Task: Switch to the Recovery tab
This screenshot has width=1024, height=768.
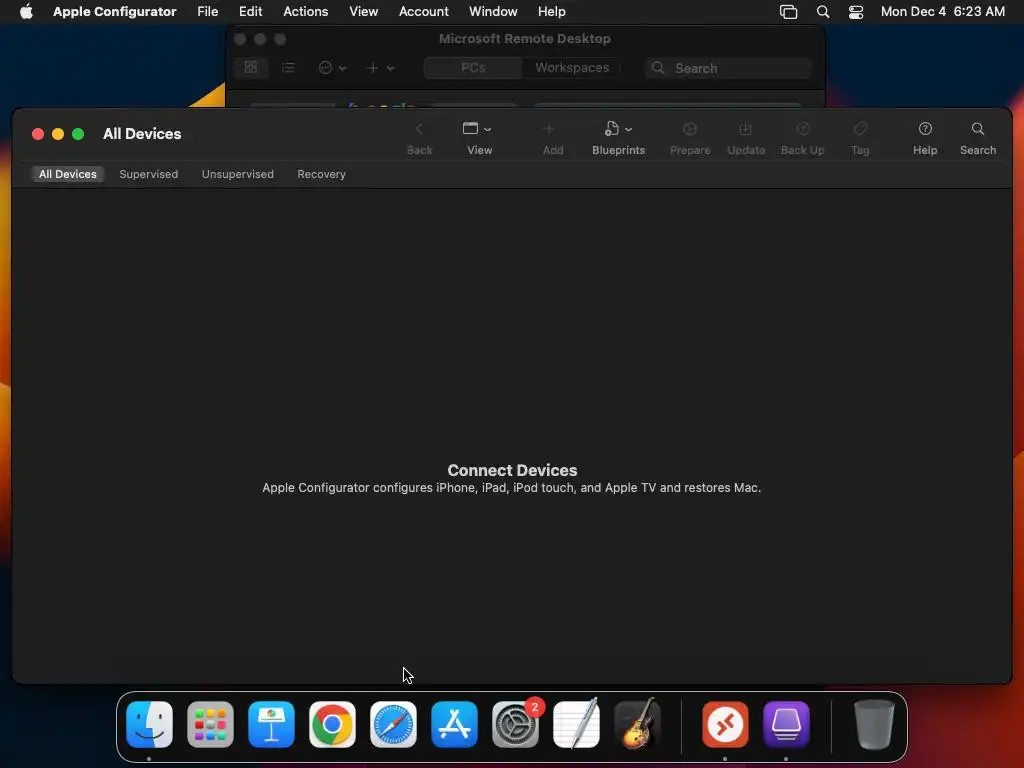Action: click(x=321, y=174)
